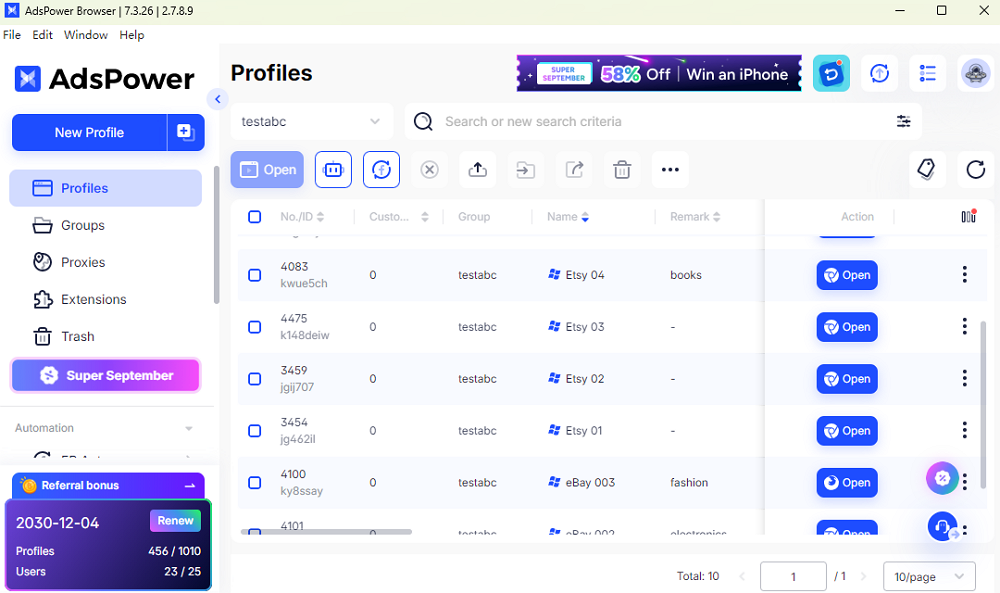Viewport: 1000px width, 593px height.
Task: Open the Edit menu
Action: tap(43, 35)
